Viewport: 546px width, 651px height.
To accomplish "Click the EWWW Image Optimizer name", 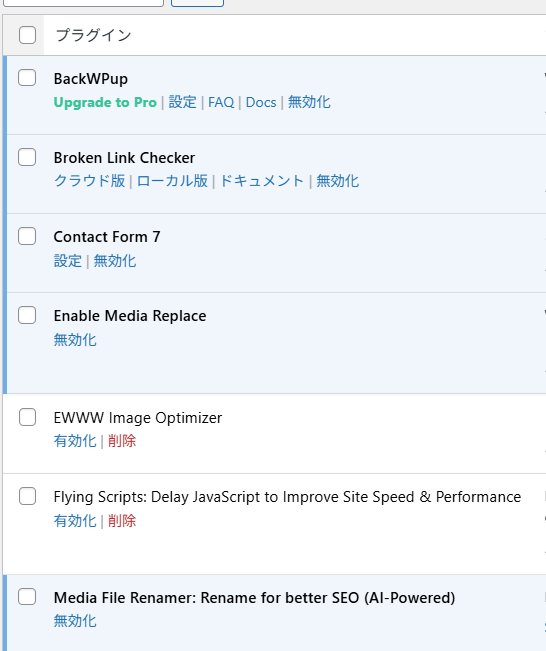I will point(138,418).
